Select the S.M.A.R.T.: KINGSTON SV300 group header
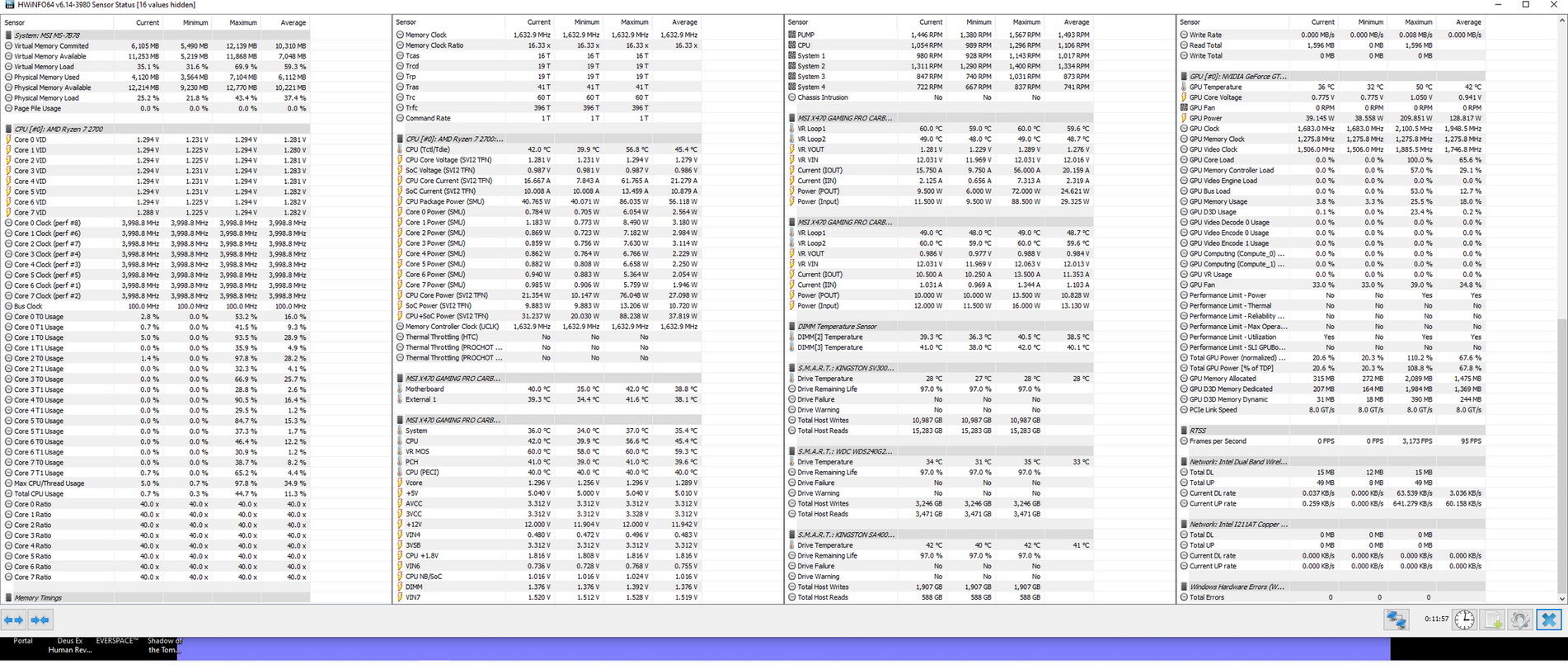 pos(939,368)
